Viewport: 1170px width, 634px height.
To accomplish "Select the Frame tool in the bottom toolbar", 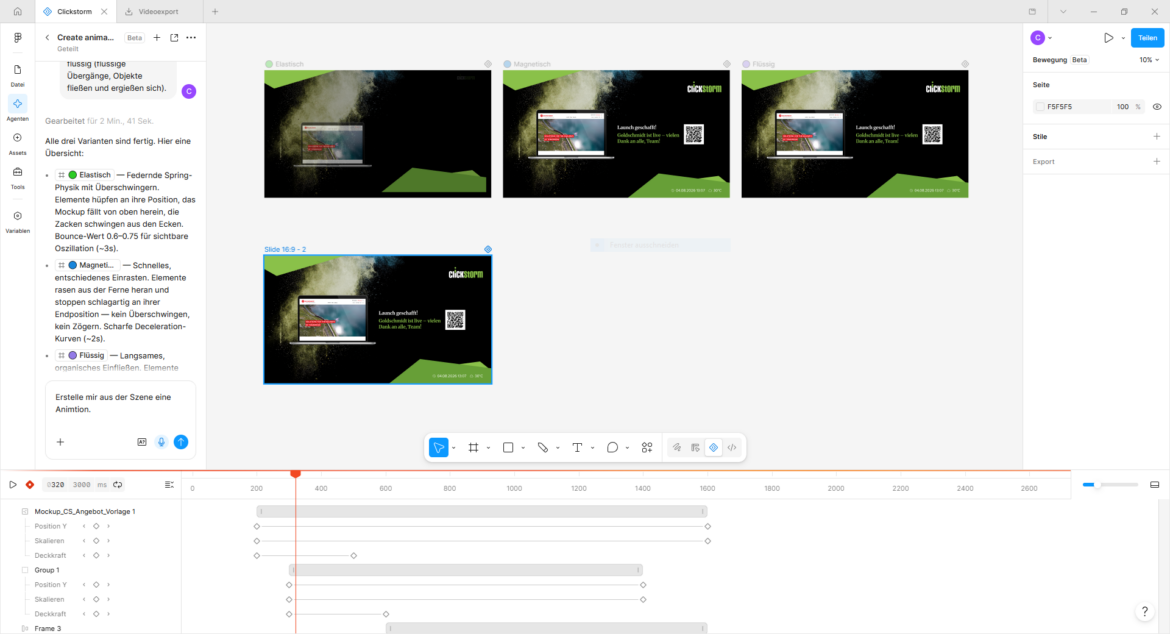I will pyautogui.click(x=473, y=448).
